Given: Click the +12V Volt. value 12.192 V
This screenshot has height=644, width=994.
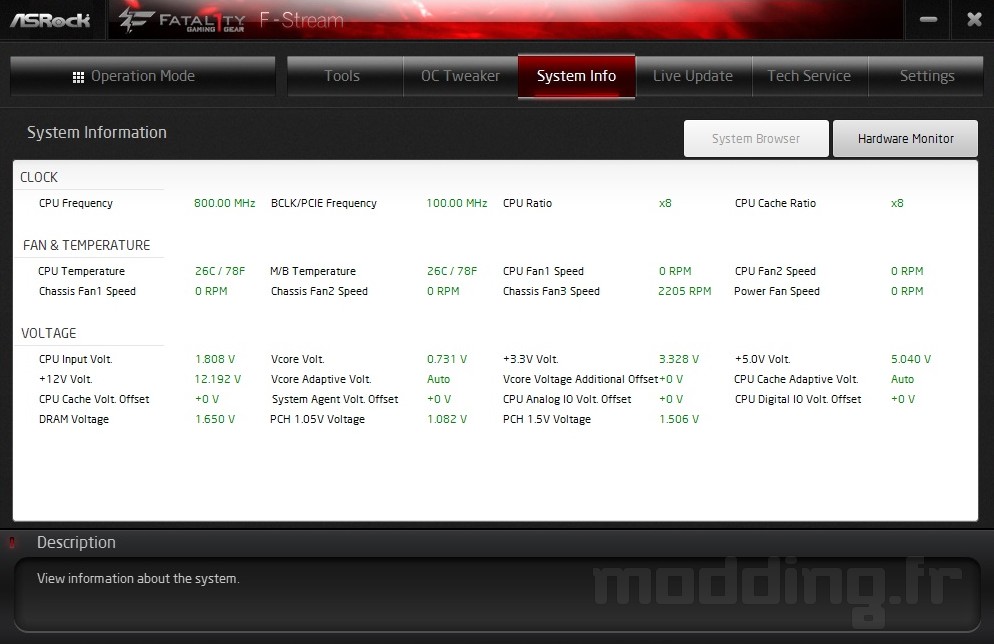Looking at the screenshot, I should (x=217, y=380).
